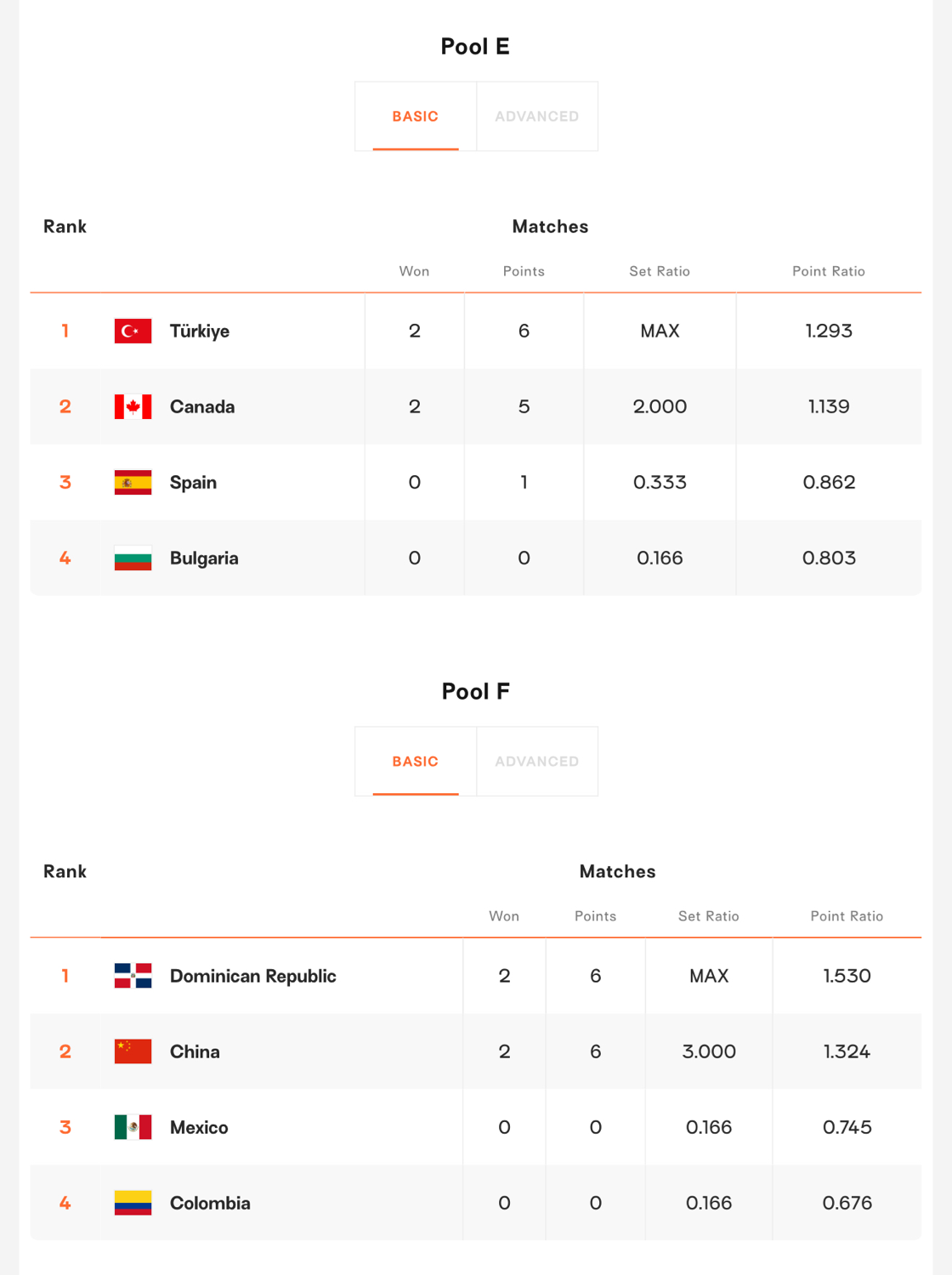Click the Canada flag icon
Image resolution: width=952 pixels, height=1275 pixels.
pyautogui.click(x=133, y=406)
